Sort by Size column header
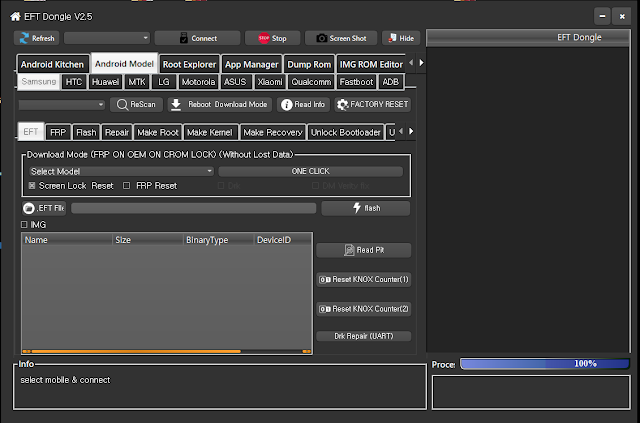Image resolution: width=640 pixels, height=423 pixels. point(148,240)
